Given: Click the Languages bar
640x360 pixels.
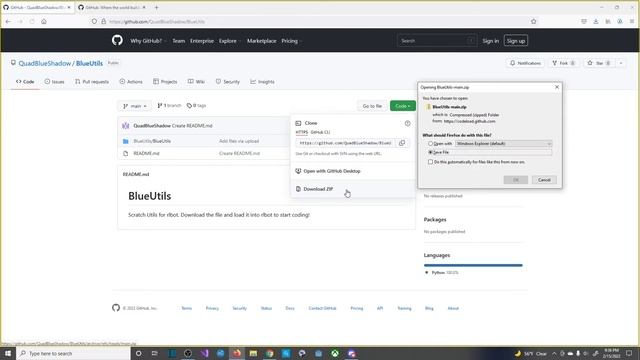Looking at the screenshot, I should (473, 265).
